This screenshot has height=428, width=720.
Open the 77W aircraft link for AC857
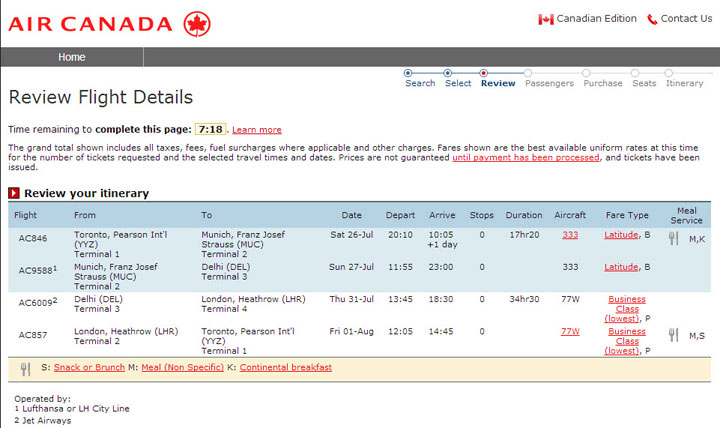(570, 332)
